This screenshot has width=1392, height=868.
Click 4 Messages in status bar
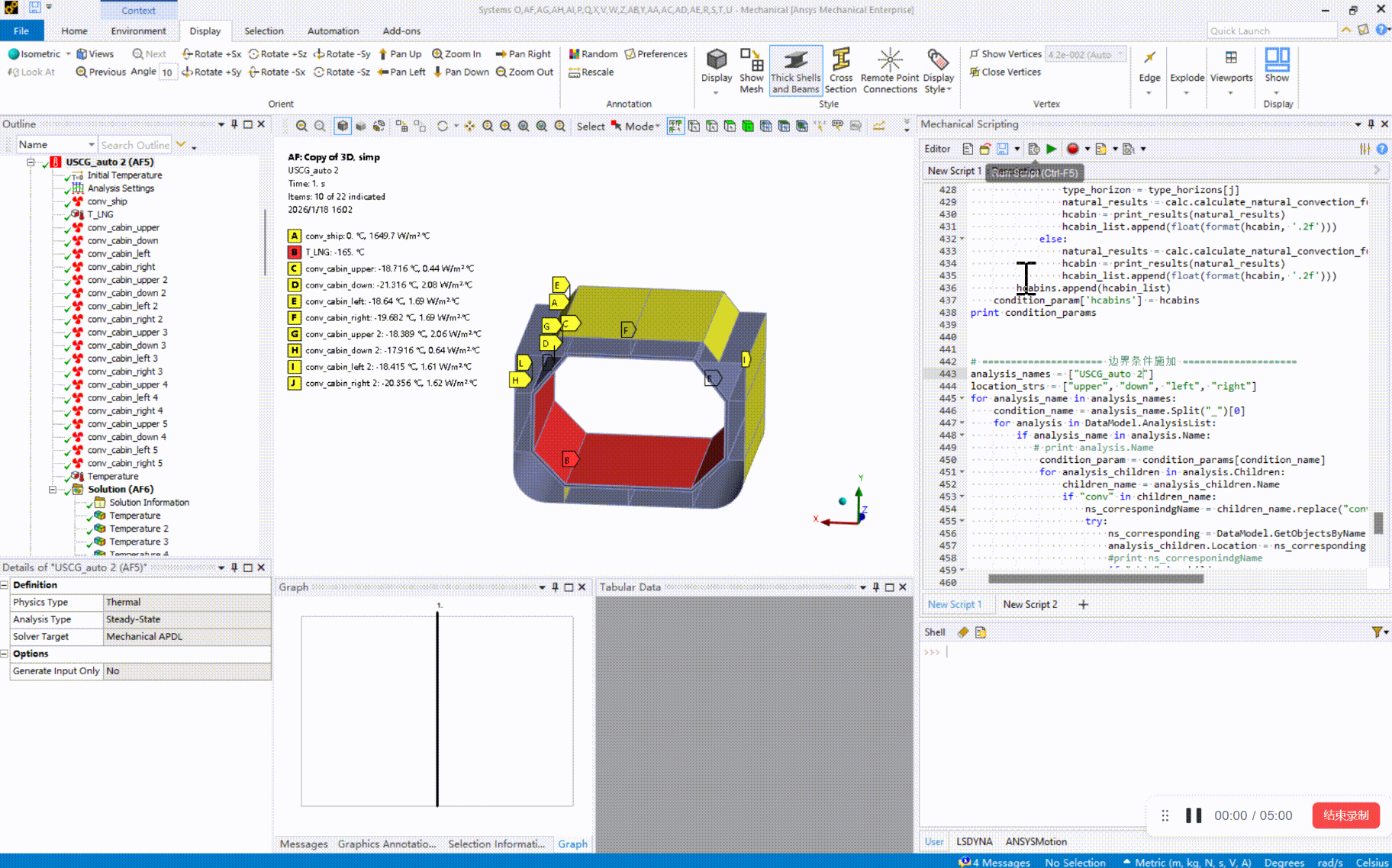coord(996,862)
